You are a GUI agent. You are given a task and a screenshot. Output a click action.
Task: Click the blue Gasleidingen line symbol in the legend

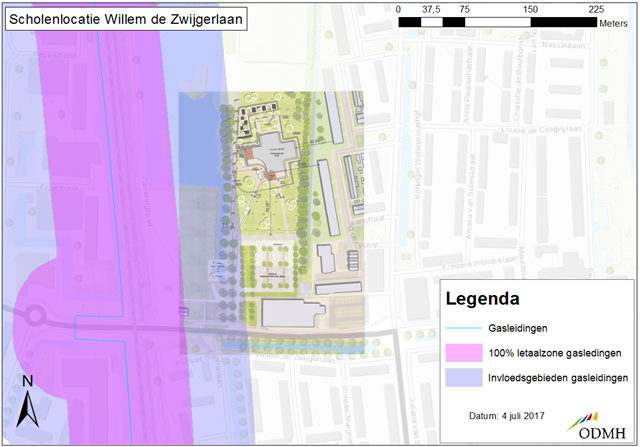pyautogui.click(x=464, y=328)
